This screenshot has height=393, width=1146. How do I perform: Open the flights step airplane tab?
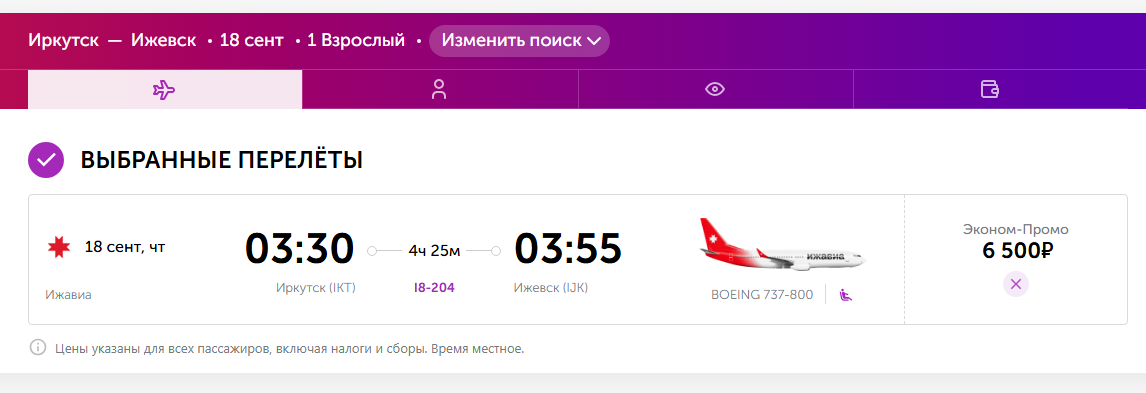pos(164,90)
